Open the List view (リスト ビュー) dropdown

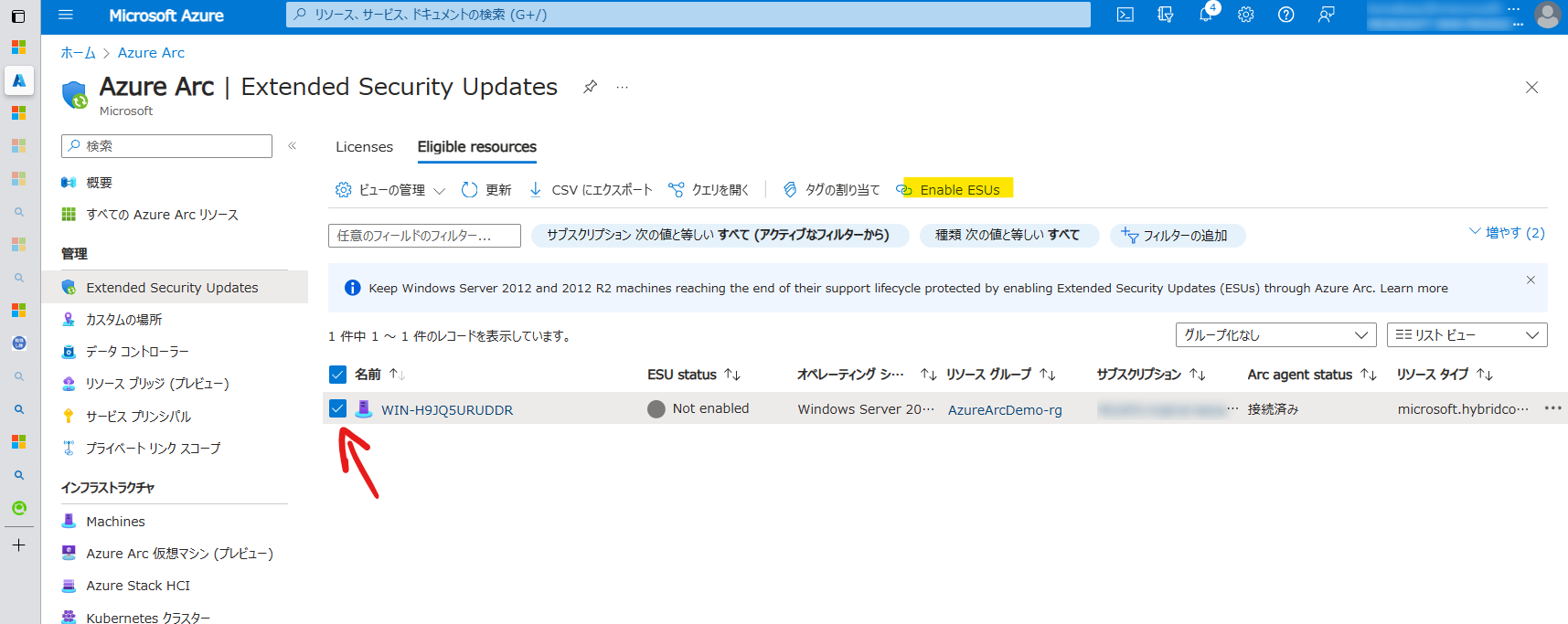point(1467,335)
